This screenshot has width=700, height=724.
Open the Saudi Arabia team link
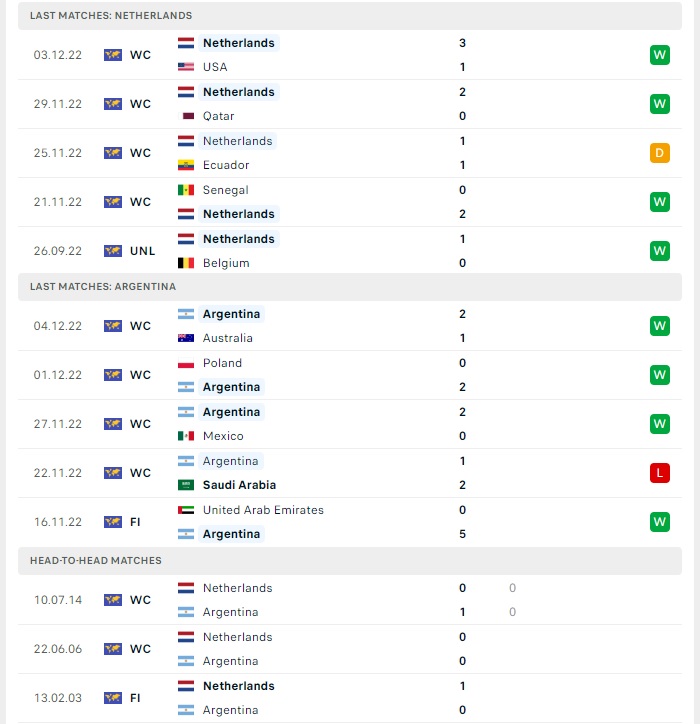pyautogui.click(x=239, y=485)
